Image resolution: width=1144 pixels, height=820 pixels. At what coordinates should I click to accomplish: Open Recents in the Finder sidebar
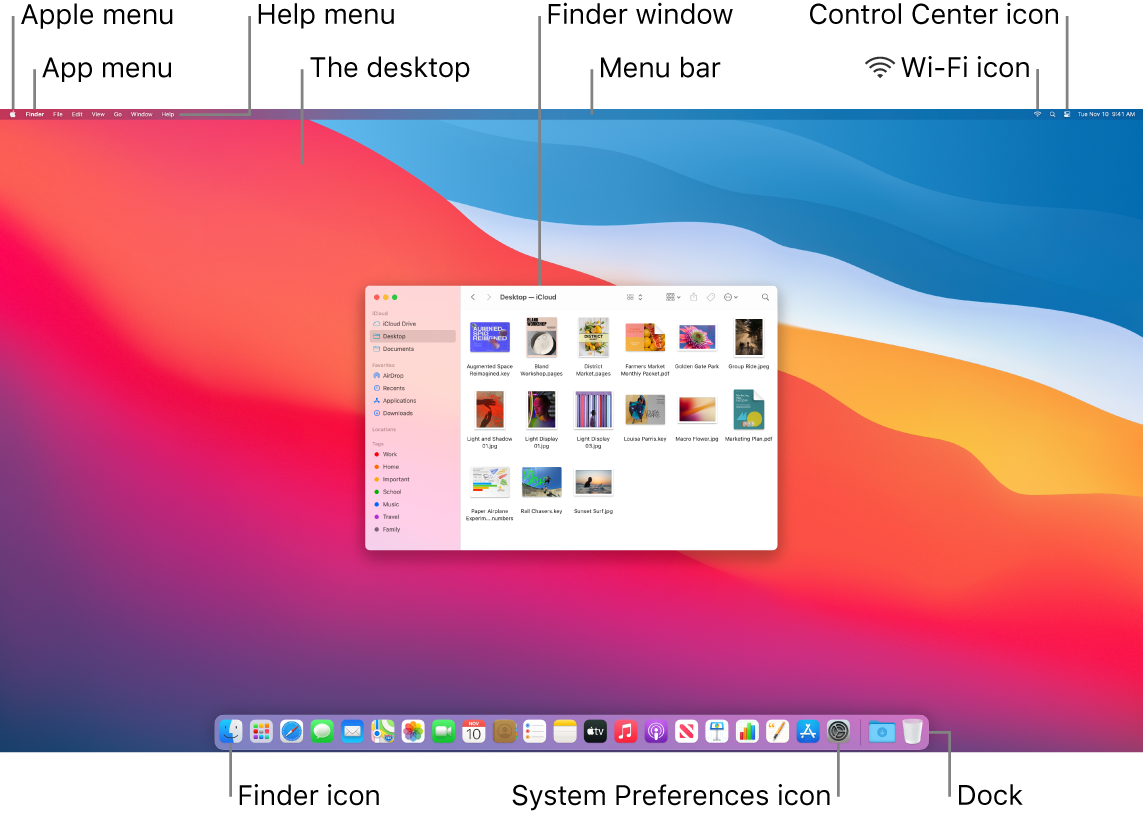pyautogui.click(x=394, y=388)
